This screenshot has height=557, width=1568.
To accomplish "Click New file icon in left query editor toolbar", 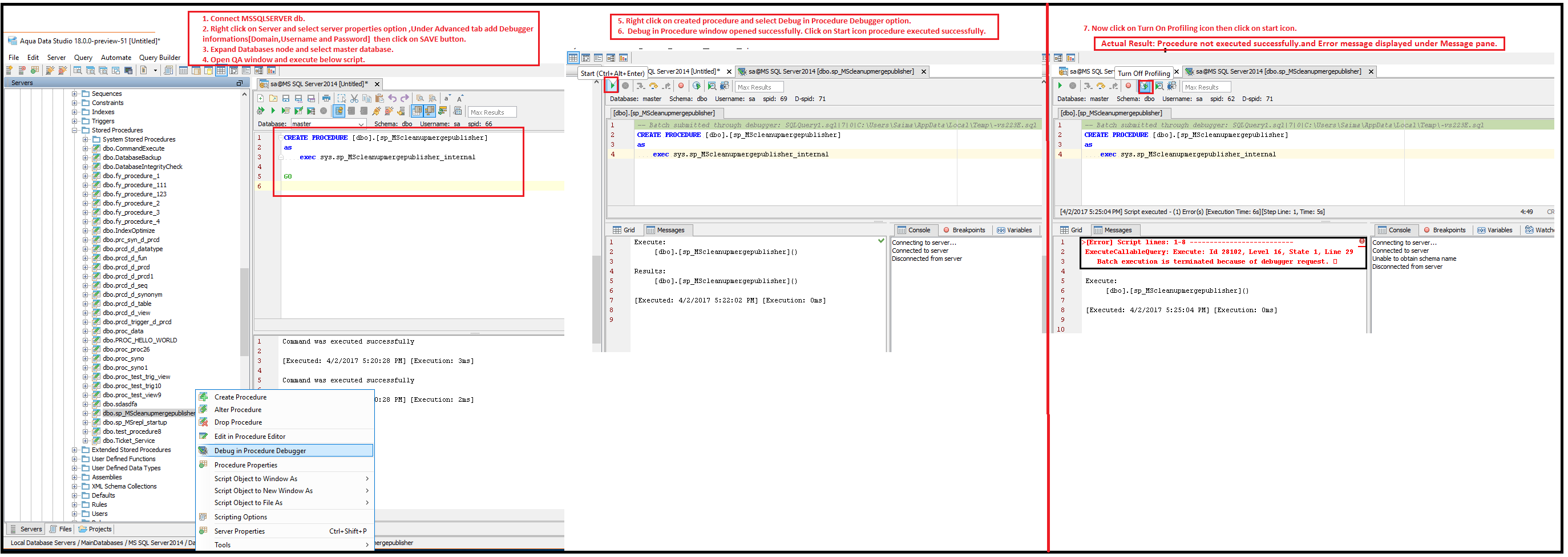I will click(261, 98).
